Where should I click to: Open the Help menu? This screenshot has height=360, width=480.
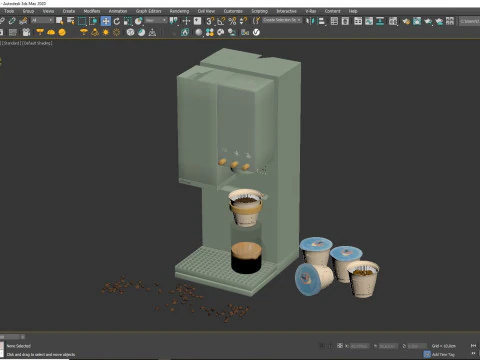tap(353, 11)
